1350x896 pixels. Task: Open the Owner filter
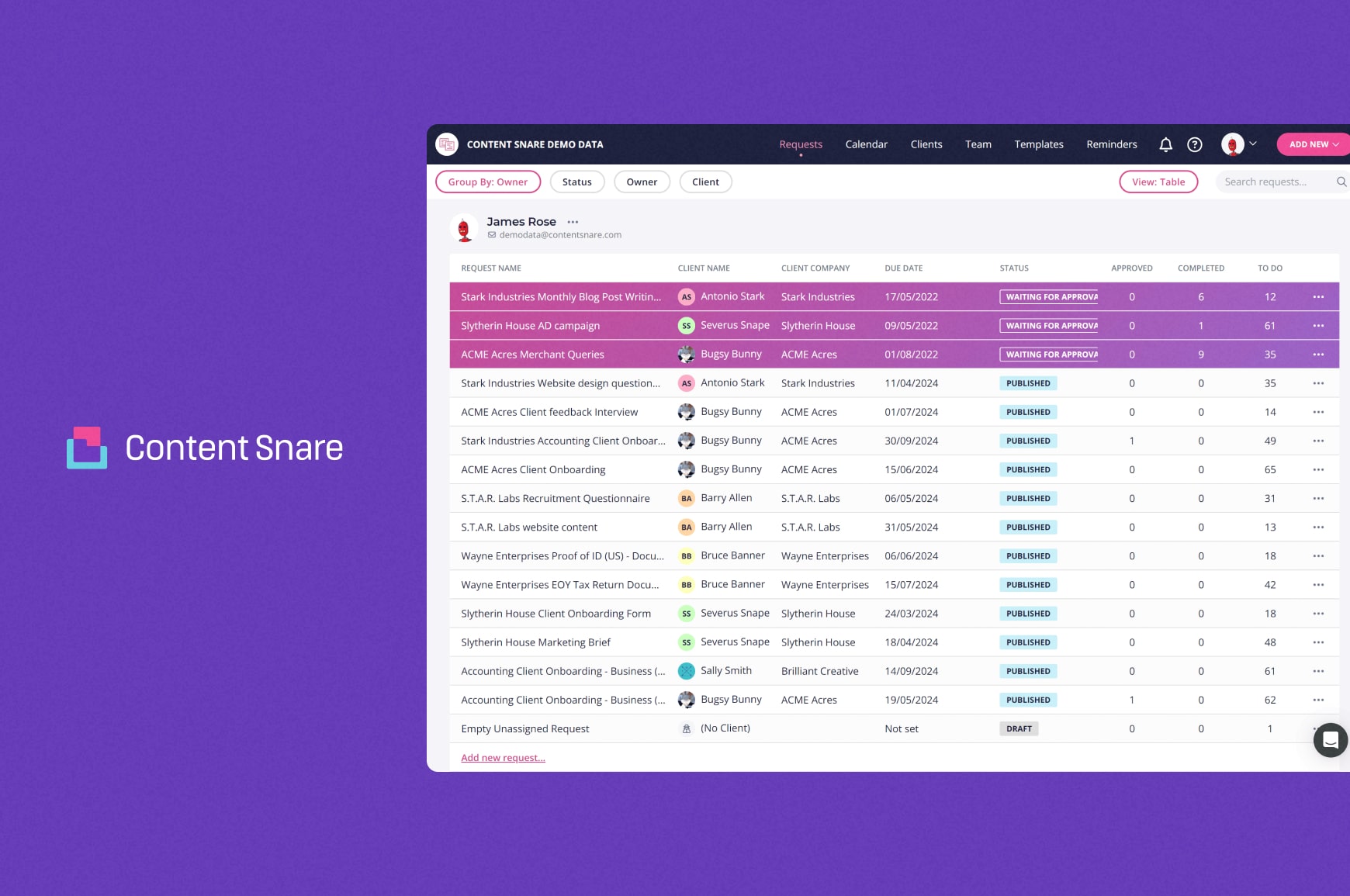click(x=642, y=182)
